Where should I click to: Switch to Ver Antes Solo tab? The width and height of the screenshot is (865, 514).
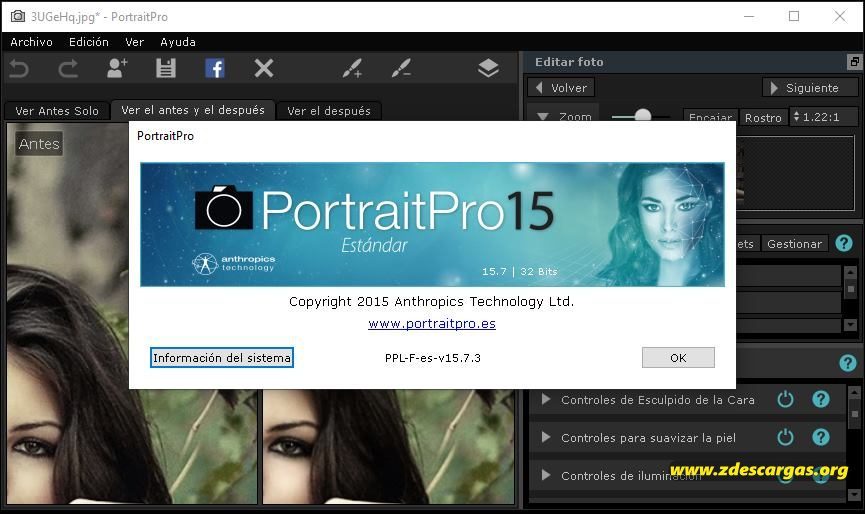coord(57,111)
